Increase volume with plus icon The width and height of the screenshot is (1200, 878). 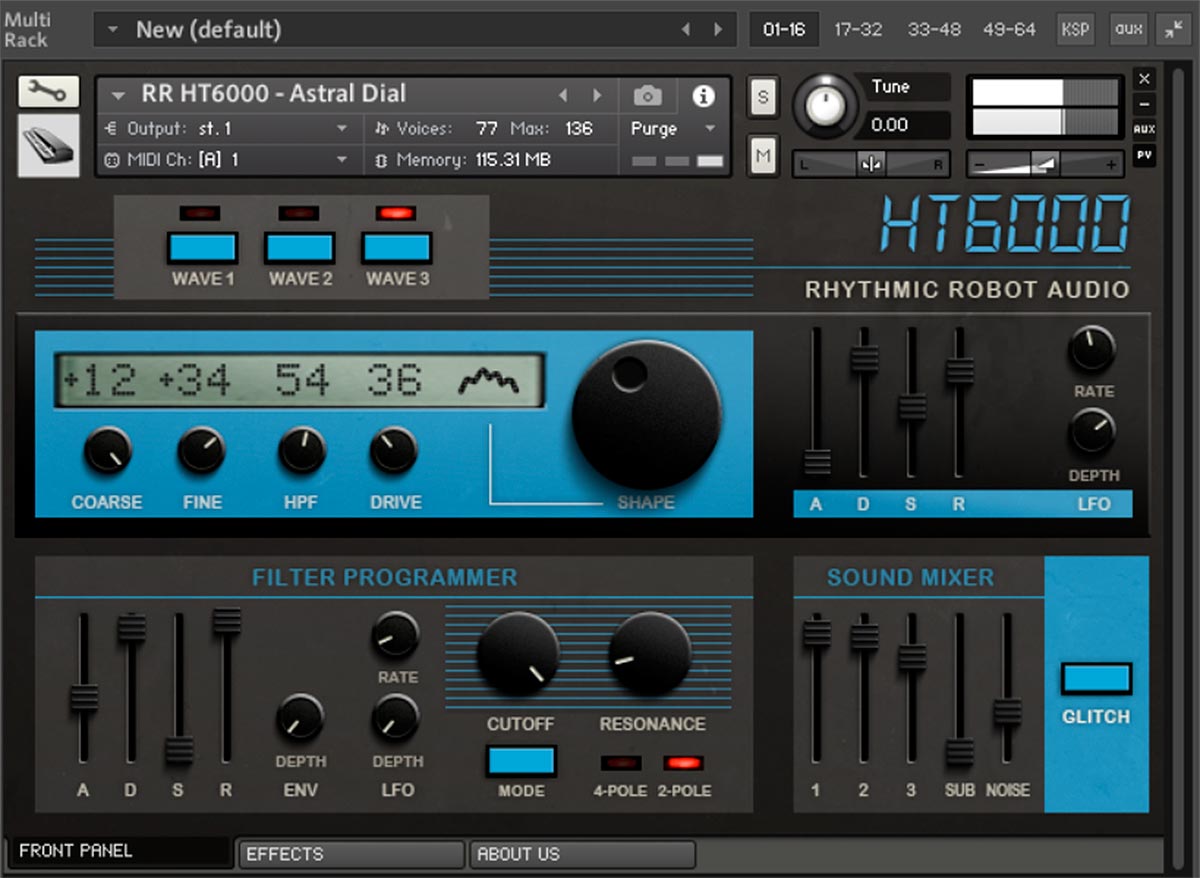(x=1110, y=165)
